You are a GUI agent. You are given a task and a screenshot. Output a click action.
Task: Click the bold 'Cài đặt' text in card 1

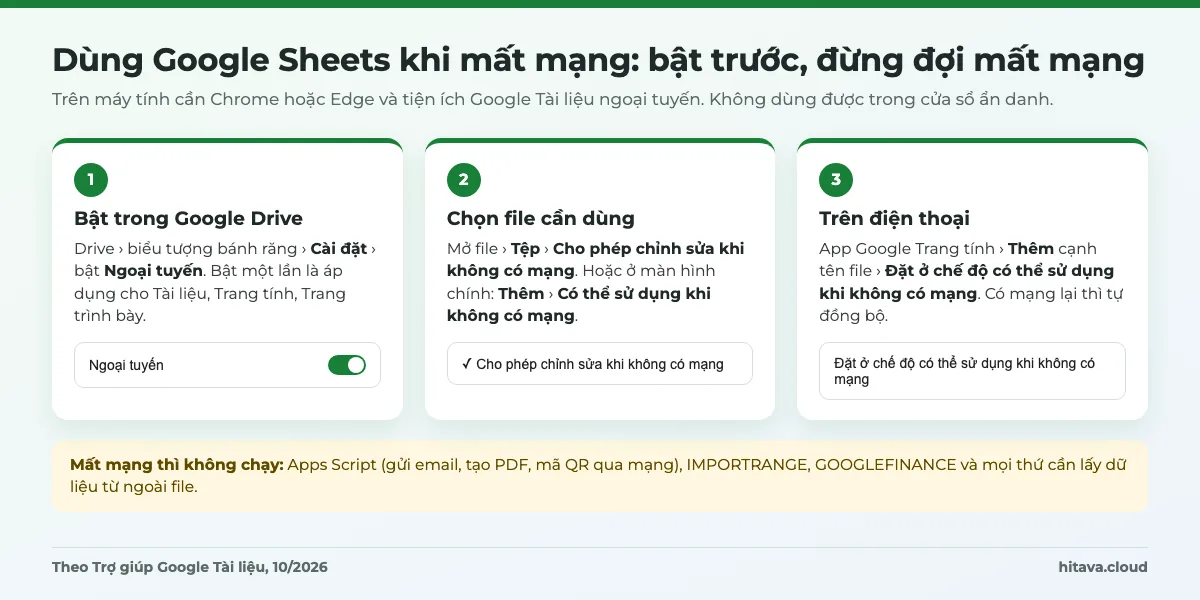(339, 249)
